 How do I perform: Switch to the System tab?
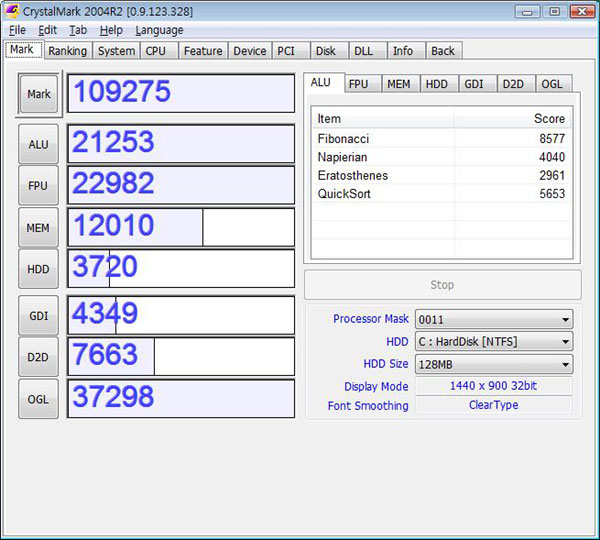[116, 51]
